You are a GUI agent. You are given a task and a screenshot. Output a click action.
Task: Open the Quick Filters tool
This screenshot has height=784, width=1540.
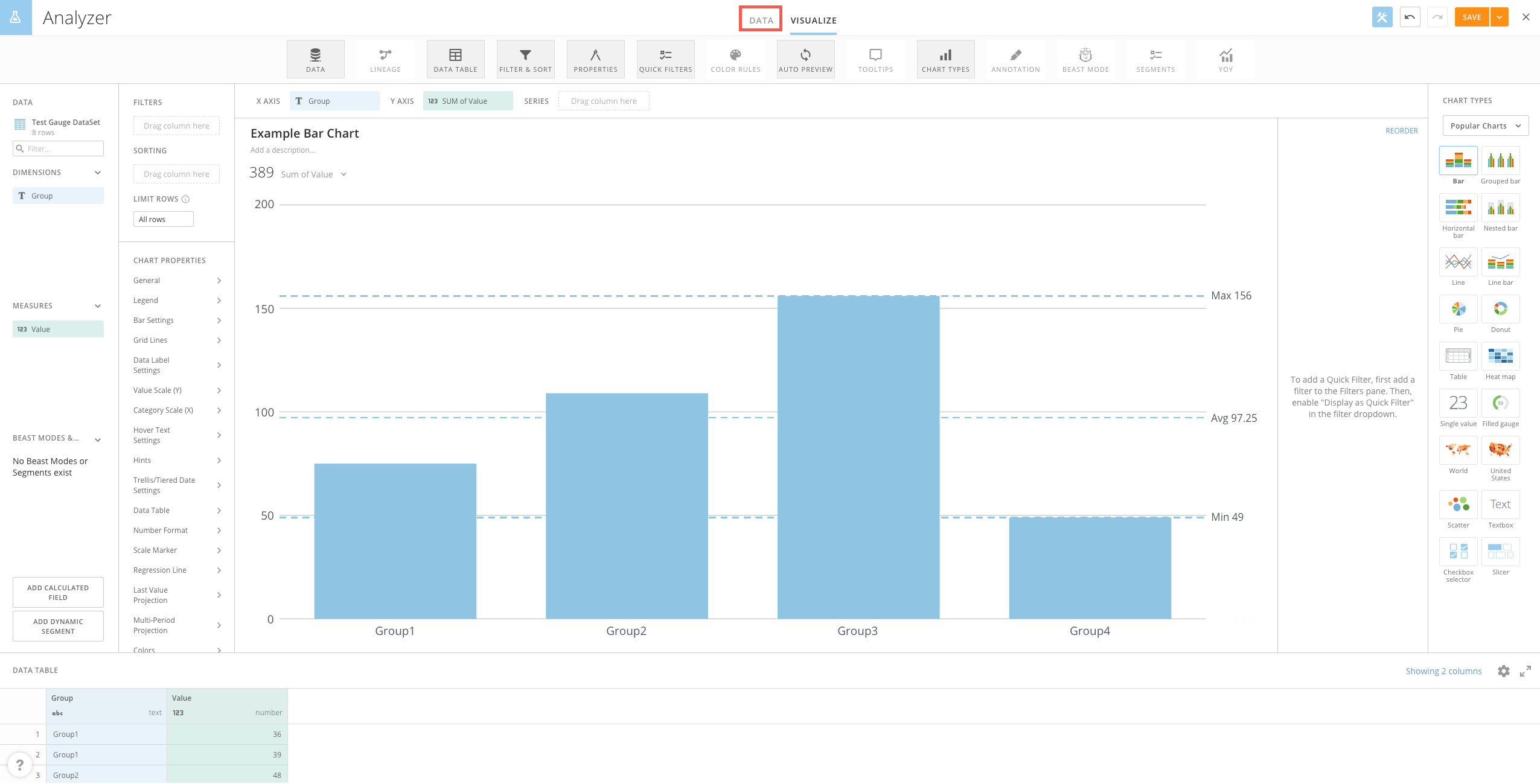[665, 59]
